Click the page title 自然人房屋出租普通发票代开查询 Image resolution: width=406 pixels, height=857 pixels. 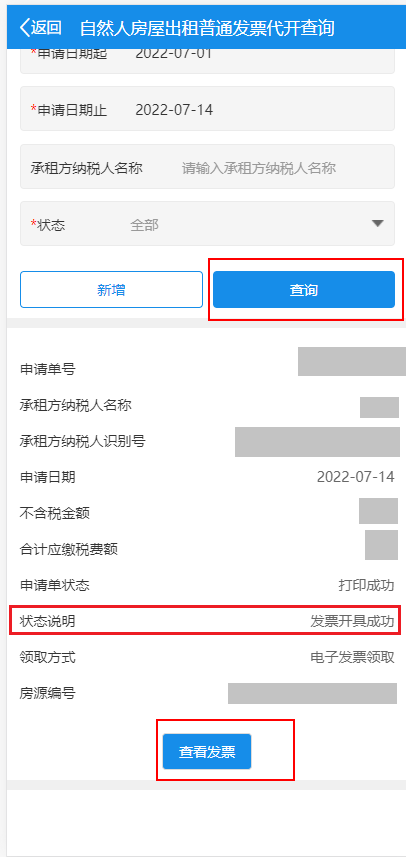click(207, 28)
